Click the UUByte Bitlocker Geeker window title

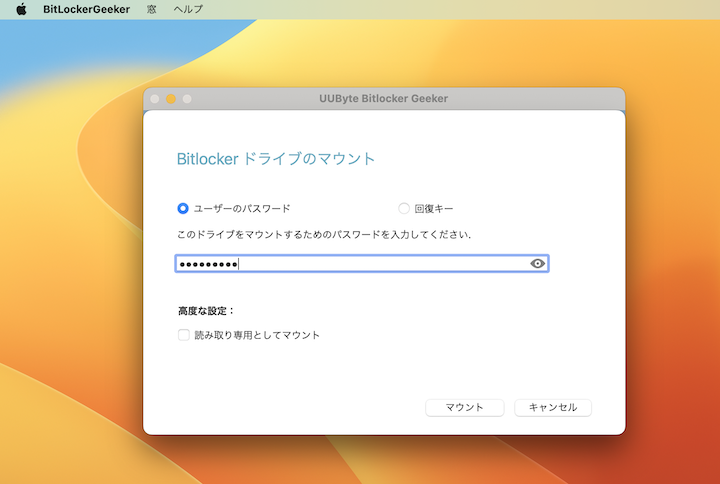[x=383, y=98]
